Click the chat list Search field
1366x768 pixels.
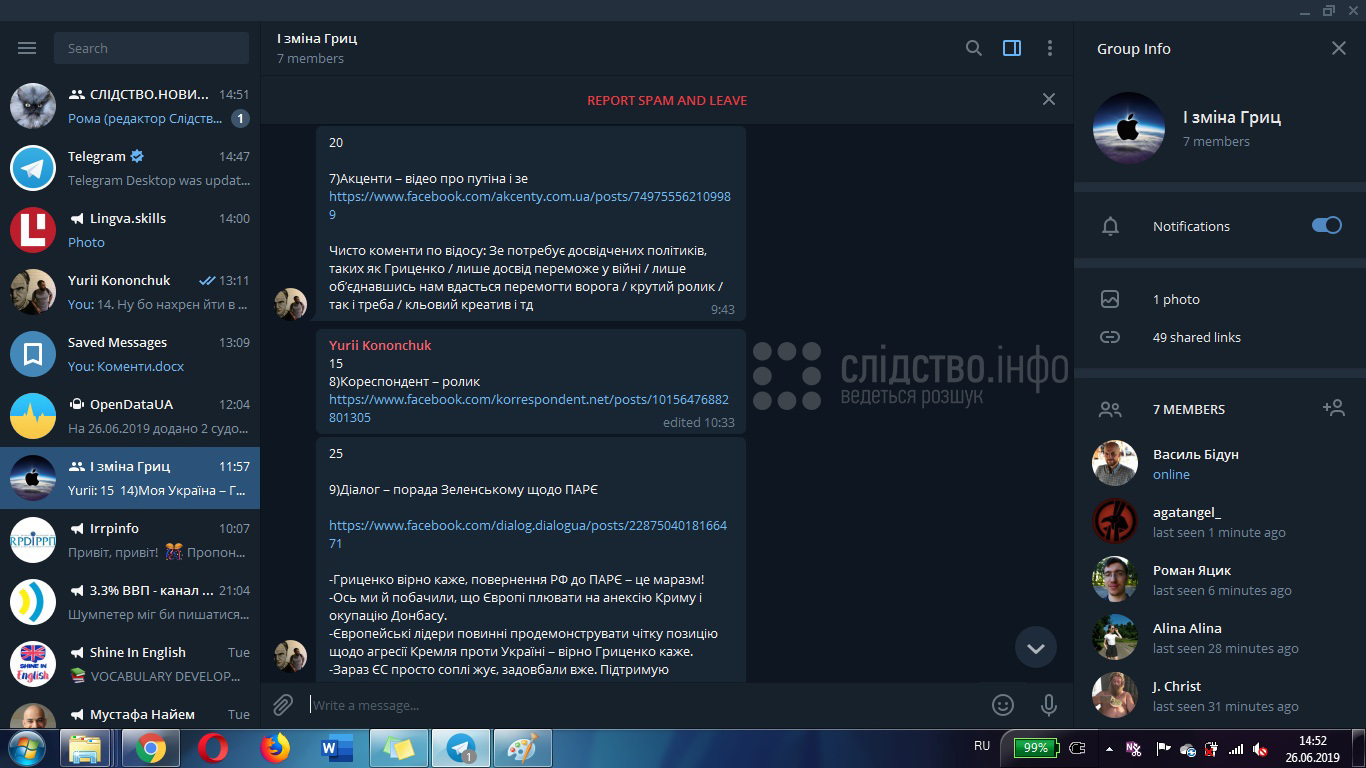152,48
